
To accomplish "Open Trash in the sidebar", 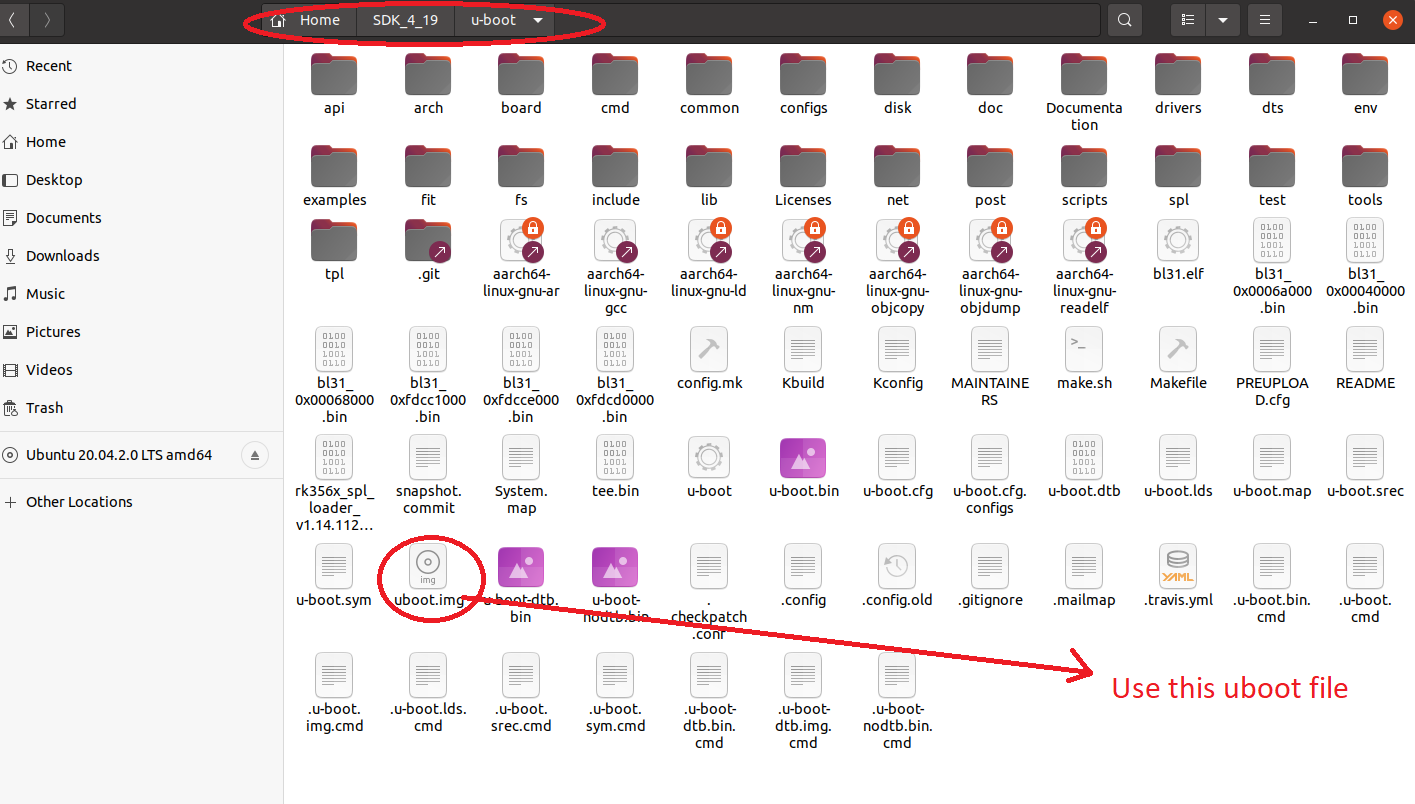I will 44,408.
